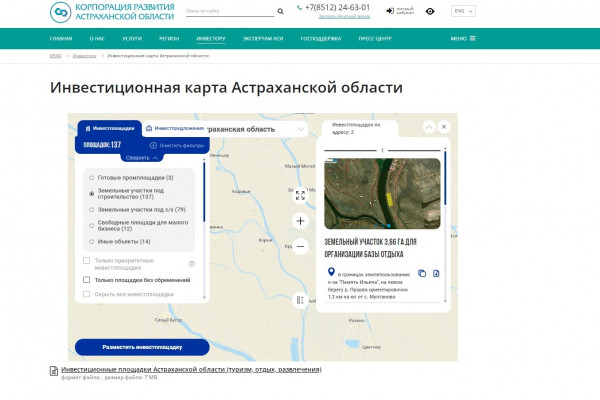The width and height of the screenshot is (600, 400).
Task: Click the phone number +7(8512) 24-63-01
Action: (338, 7)
